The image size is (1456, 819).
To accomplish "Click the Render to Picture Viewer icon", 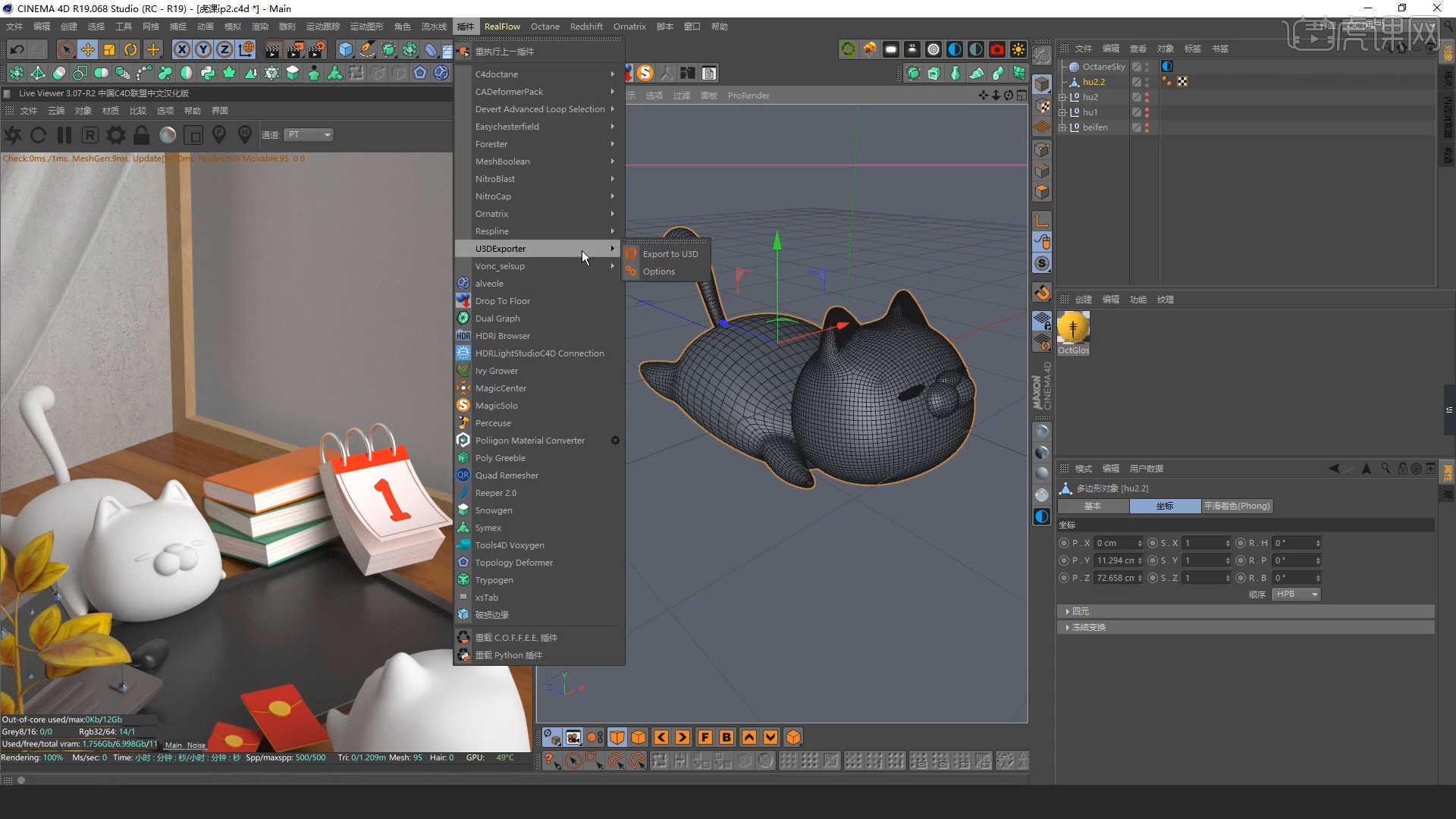I will click(x=294, y=50).
